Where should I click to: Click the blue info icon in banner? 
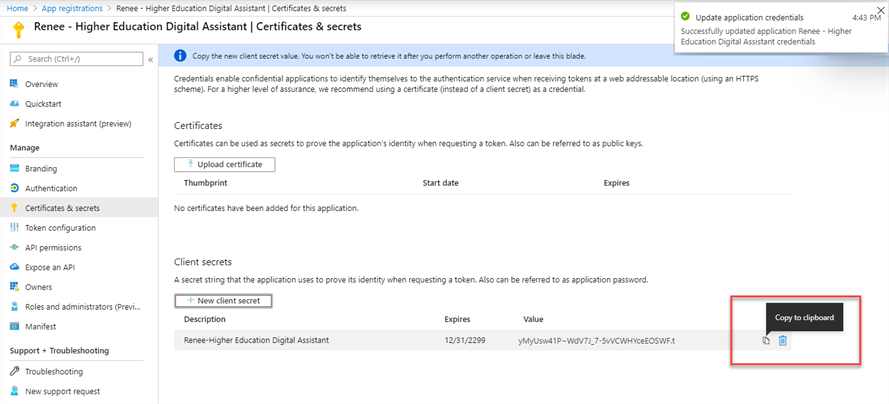180,56
